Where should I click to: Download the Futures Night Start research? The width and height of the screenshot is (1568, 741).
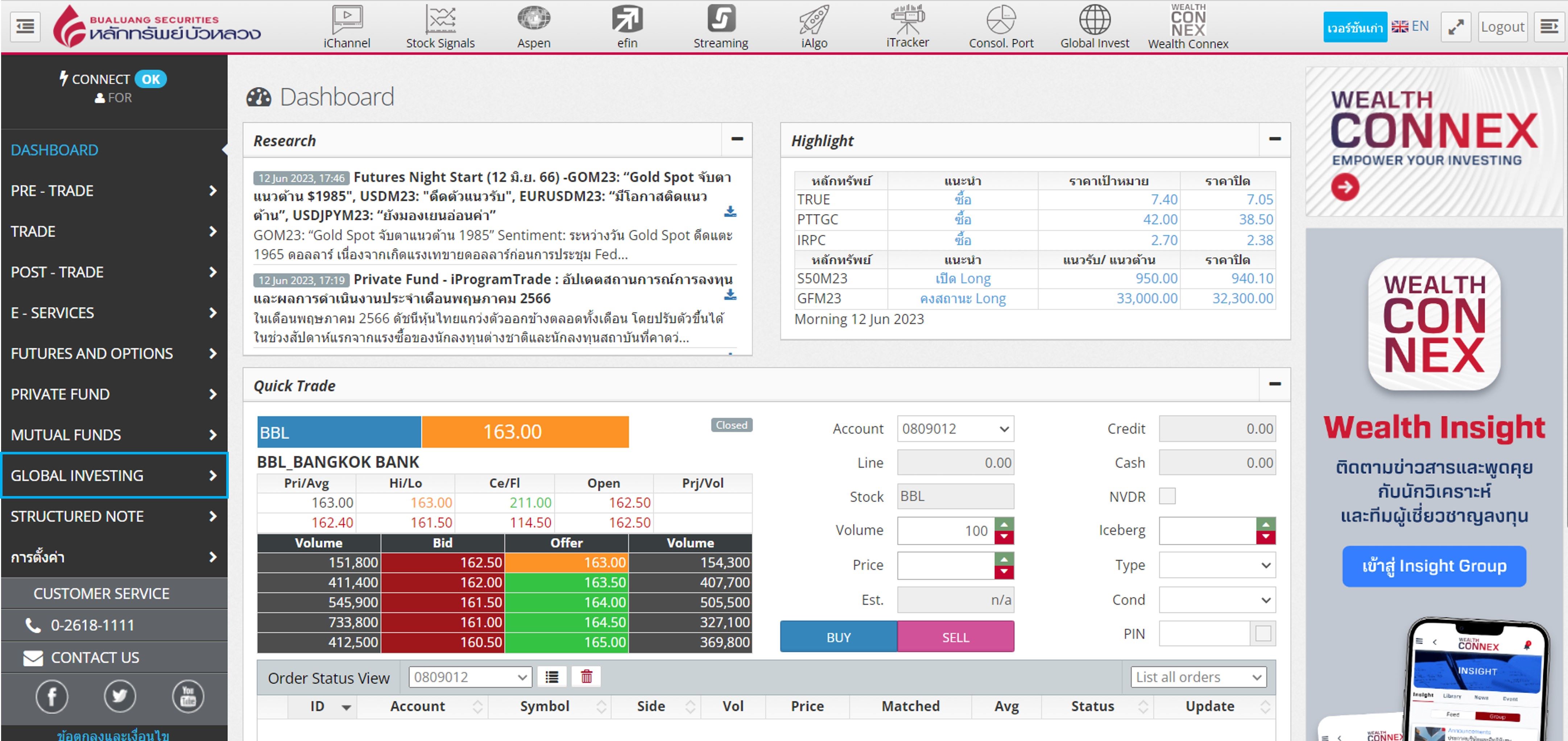tap(730, 212)
